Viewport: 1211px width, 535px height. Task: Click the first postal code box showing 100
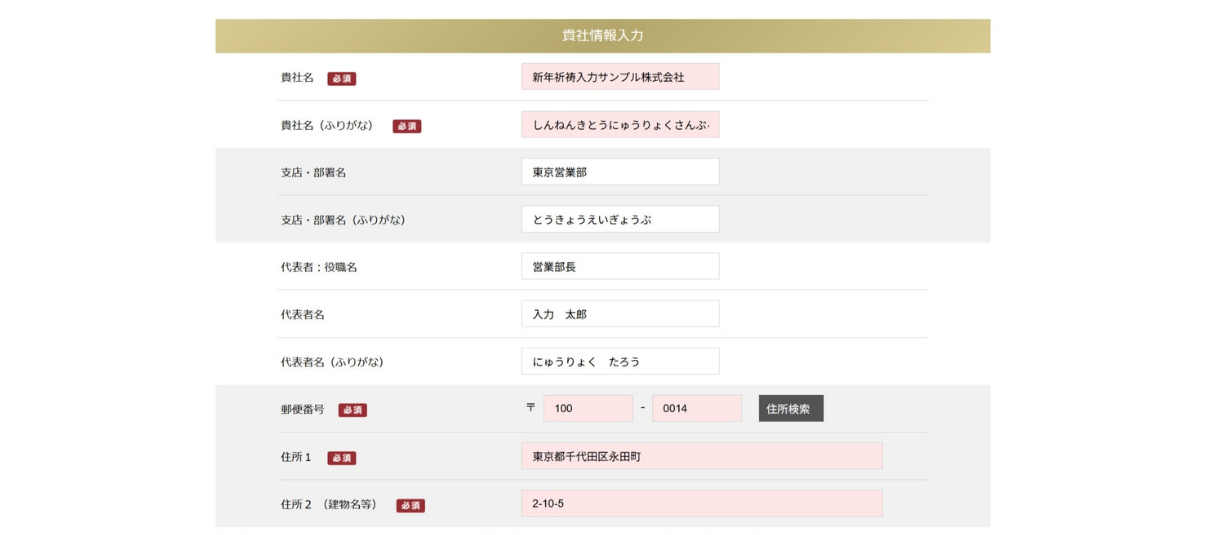tap(587, 409)
